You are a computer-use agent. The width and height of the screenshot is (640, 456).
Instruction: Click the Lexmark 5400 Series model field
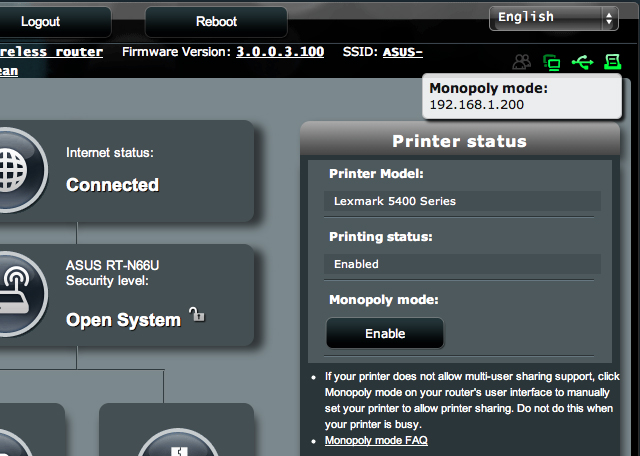[x=462, y=201]
